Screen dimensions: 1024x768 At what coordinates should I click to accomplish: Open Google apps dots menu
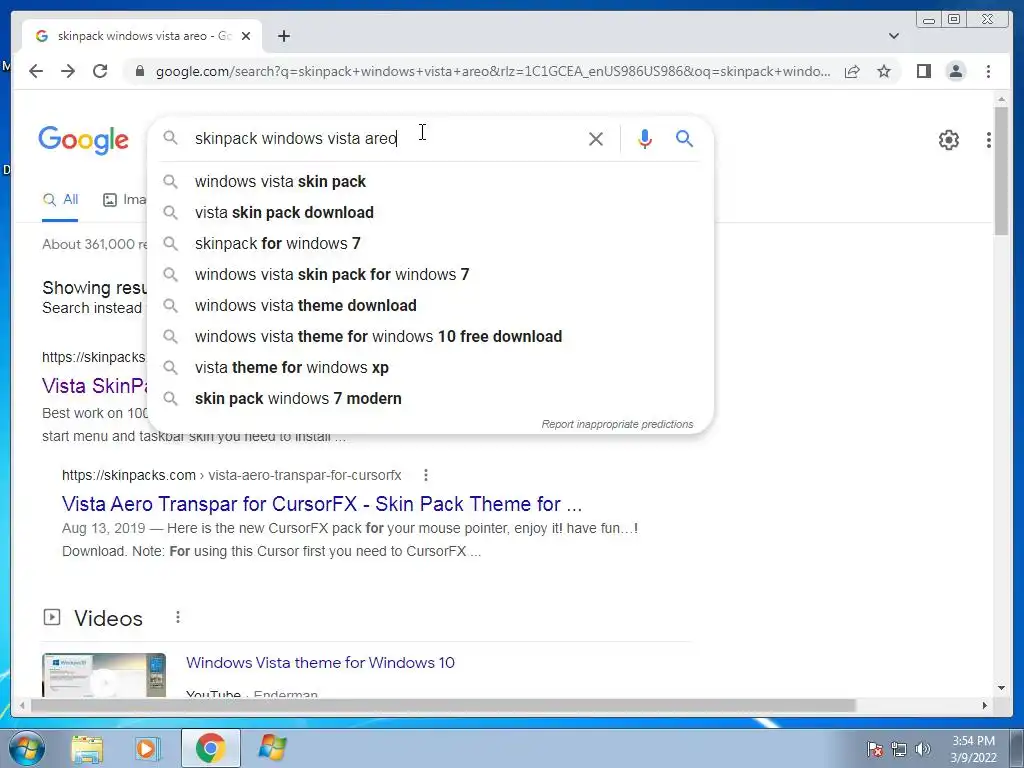tap(989, 140)
